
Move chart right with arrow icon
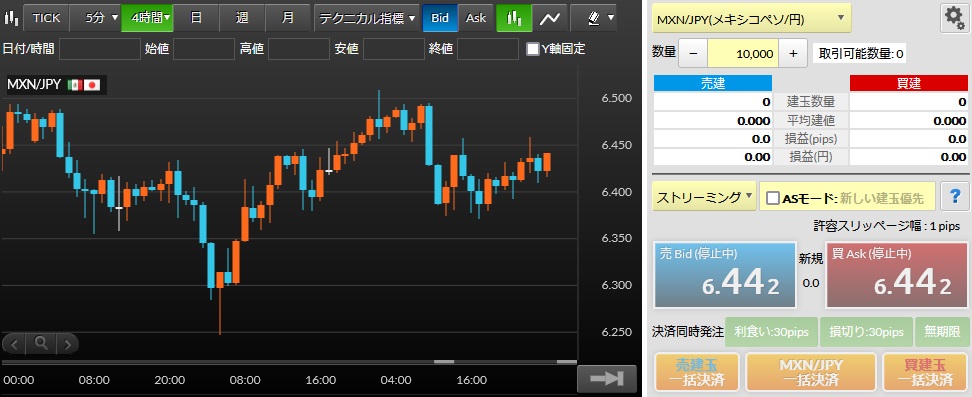[67, 342]
